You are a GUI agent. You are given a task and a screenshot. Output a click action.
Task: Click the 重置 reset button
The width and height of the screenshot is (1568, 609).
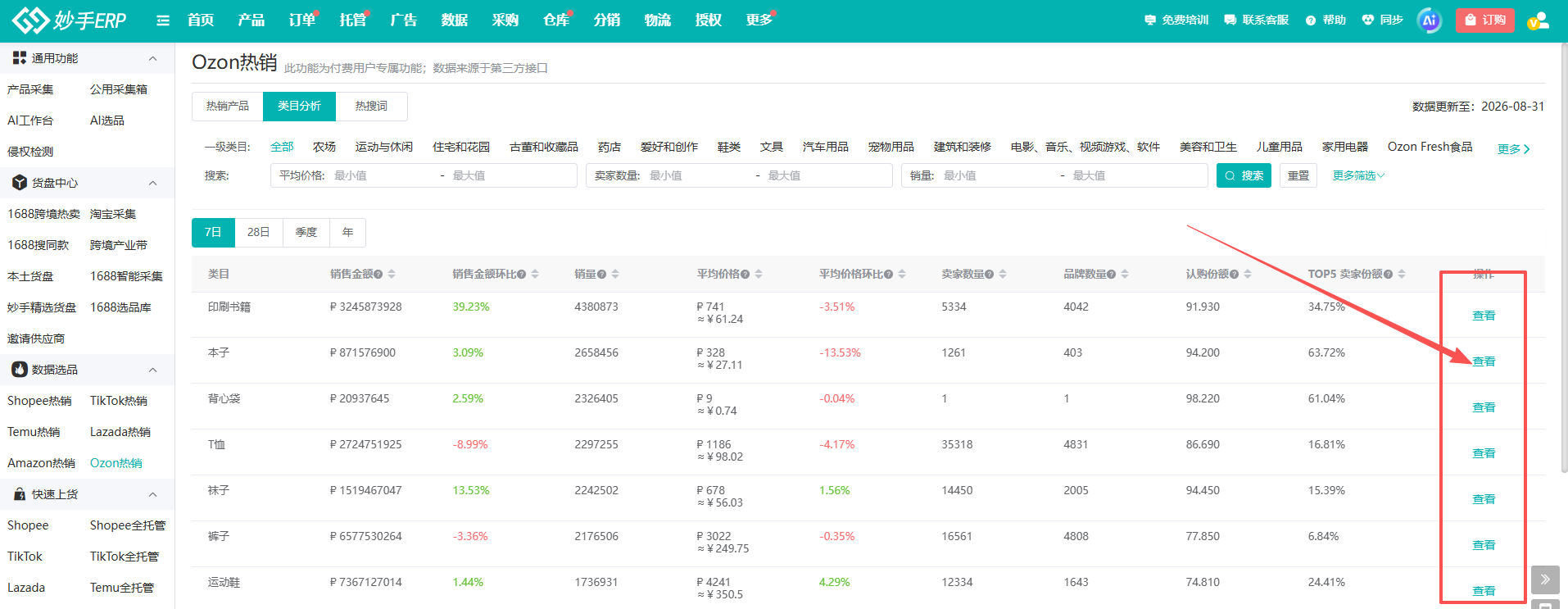point(1298,175)
